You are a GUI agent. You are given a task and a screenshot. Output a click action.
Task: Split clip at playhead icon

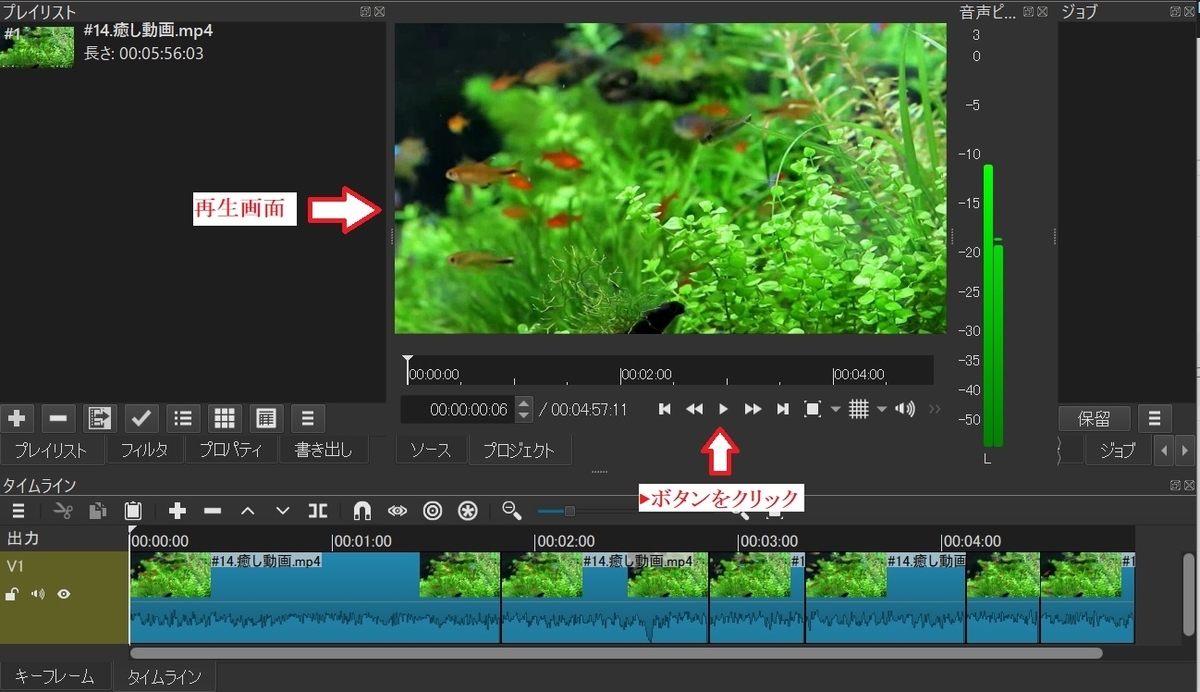[318, 511]
